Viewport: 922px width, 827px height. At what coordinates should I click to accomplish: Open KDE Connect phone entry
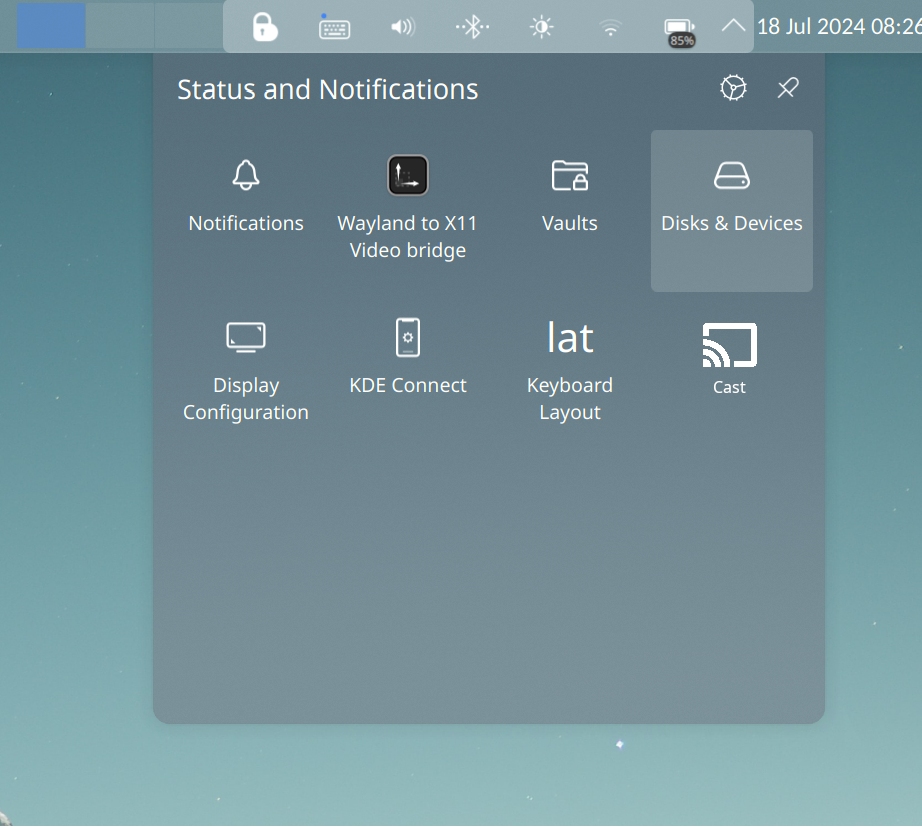click(x=407, y=373)
